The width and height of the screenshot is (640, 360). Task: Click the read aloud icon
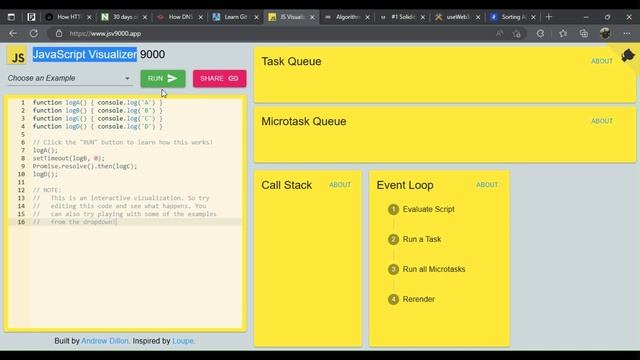499,33
